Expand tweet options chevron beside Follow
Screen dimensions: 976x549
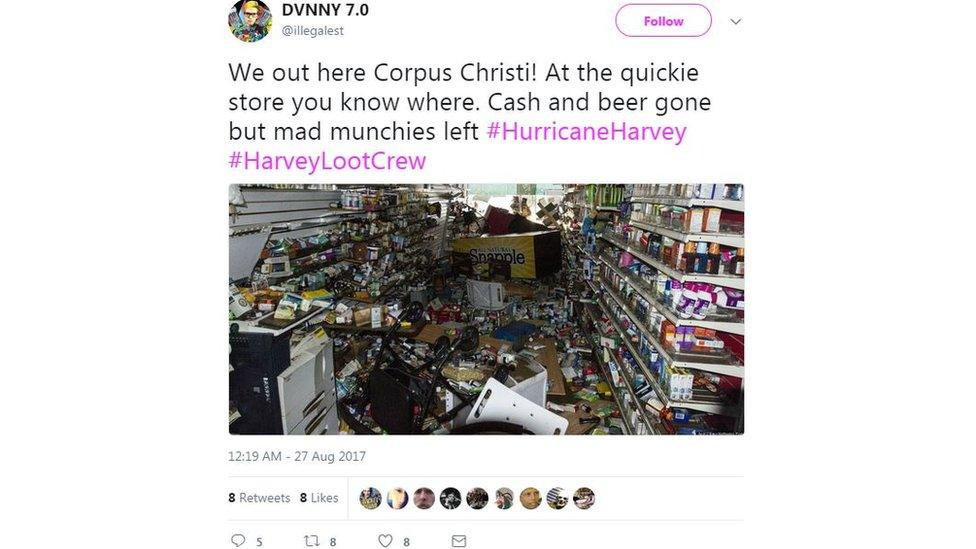coord(736,22)
